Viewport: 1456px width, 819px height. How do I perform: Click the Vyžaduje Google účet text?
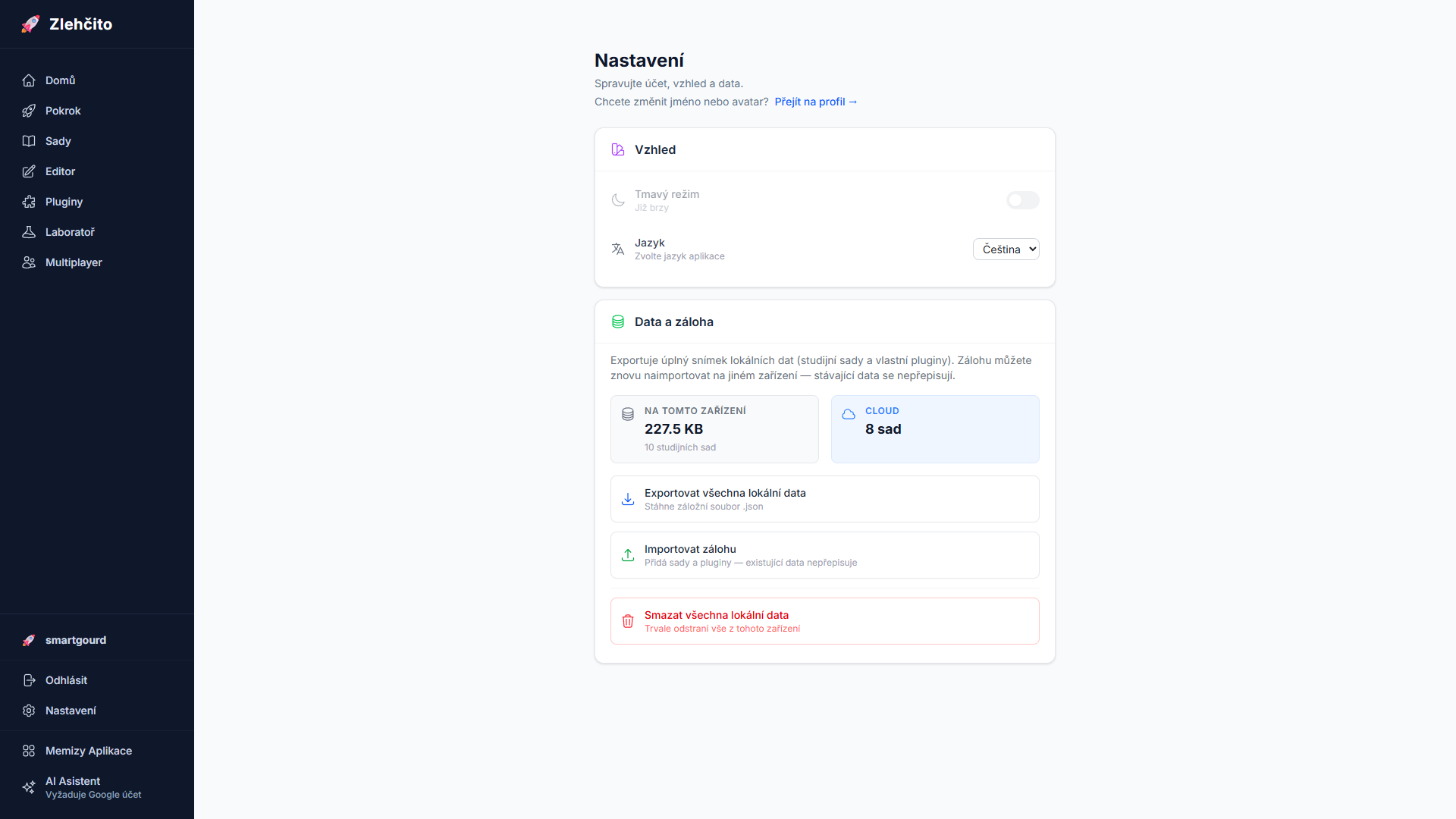tap(93, 795)
